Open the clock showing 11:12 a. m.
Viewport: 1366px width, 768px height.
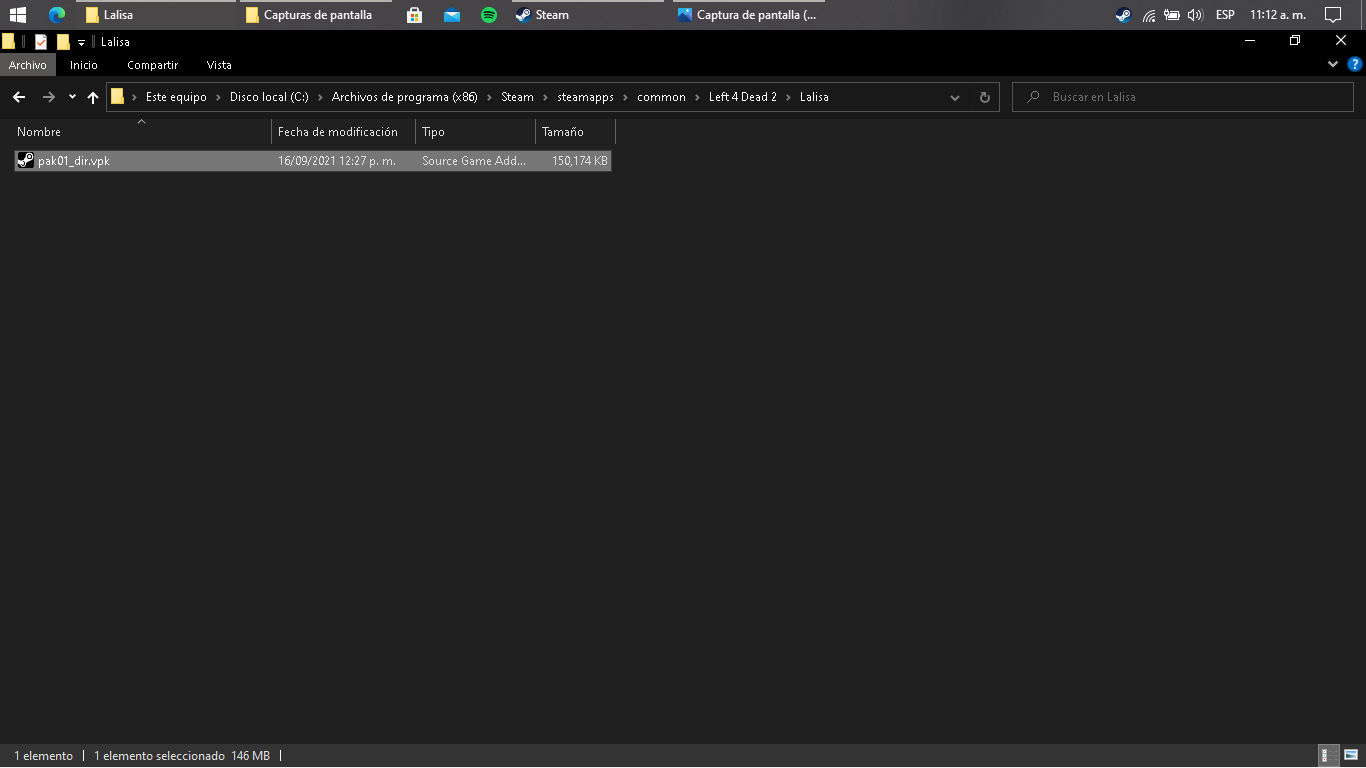tap(1278, 15)
